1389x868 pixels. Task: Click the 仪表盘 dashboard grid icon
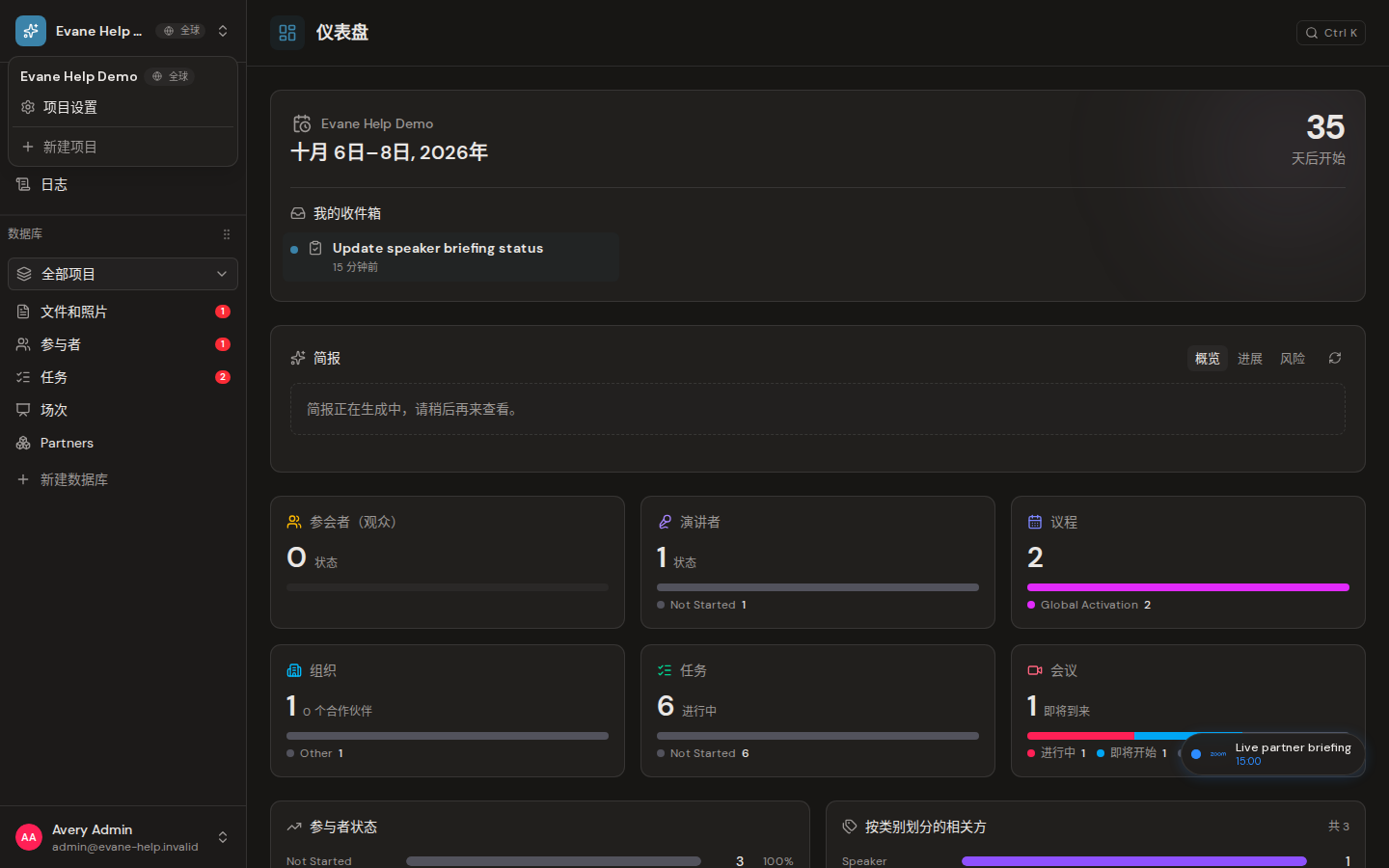click(x=287, y=33)
